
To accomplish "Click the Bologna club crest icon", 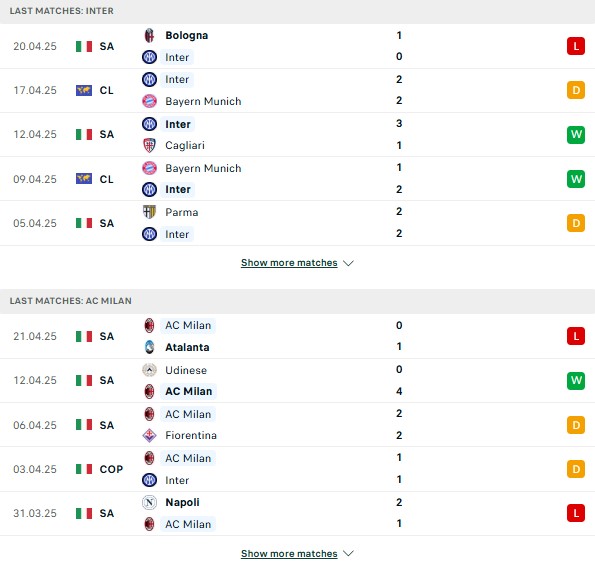I will coord(150,35).
